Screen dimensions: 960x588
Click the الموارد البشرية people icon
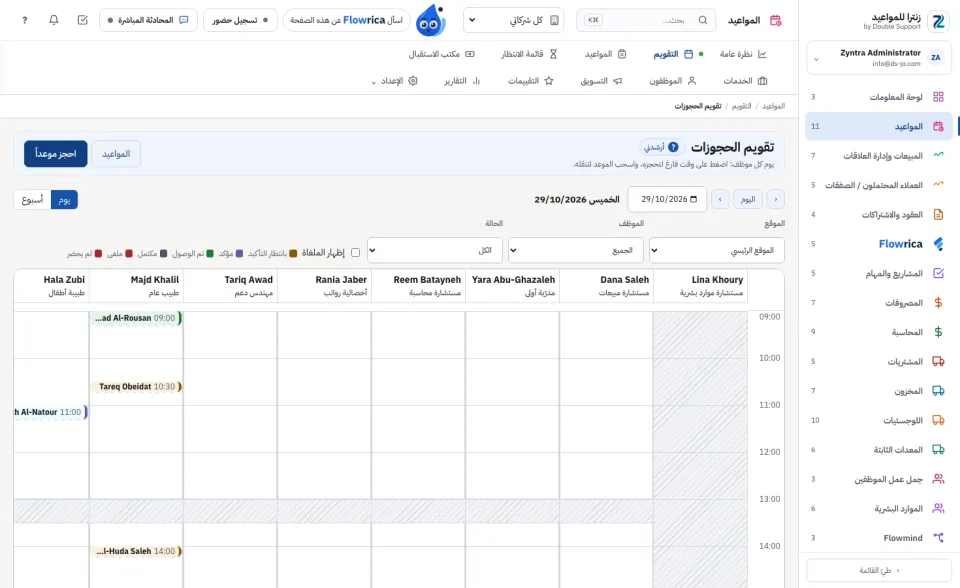pos(938,508)
